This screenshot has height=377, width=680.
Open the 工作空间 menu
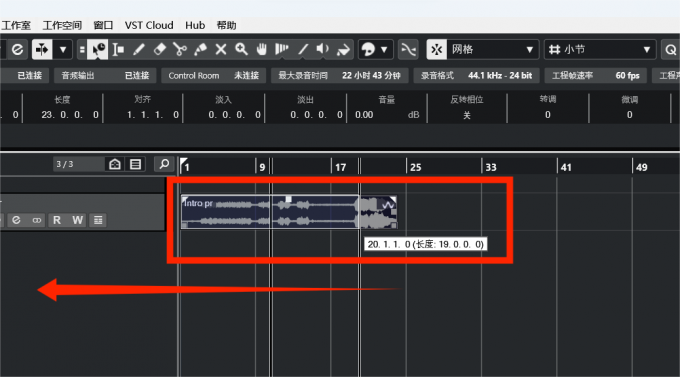point(62,25)
